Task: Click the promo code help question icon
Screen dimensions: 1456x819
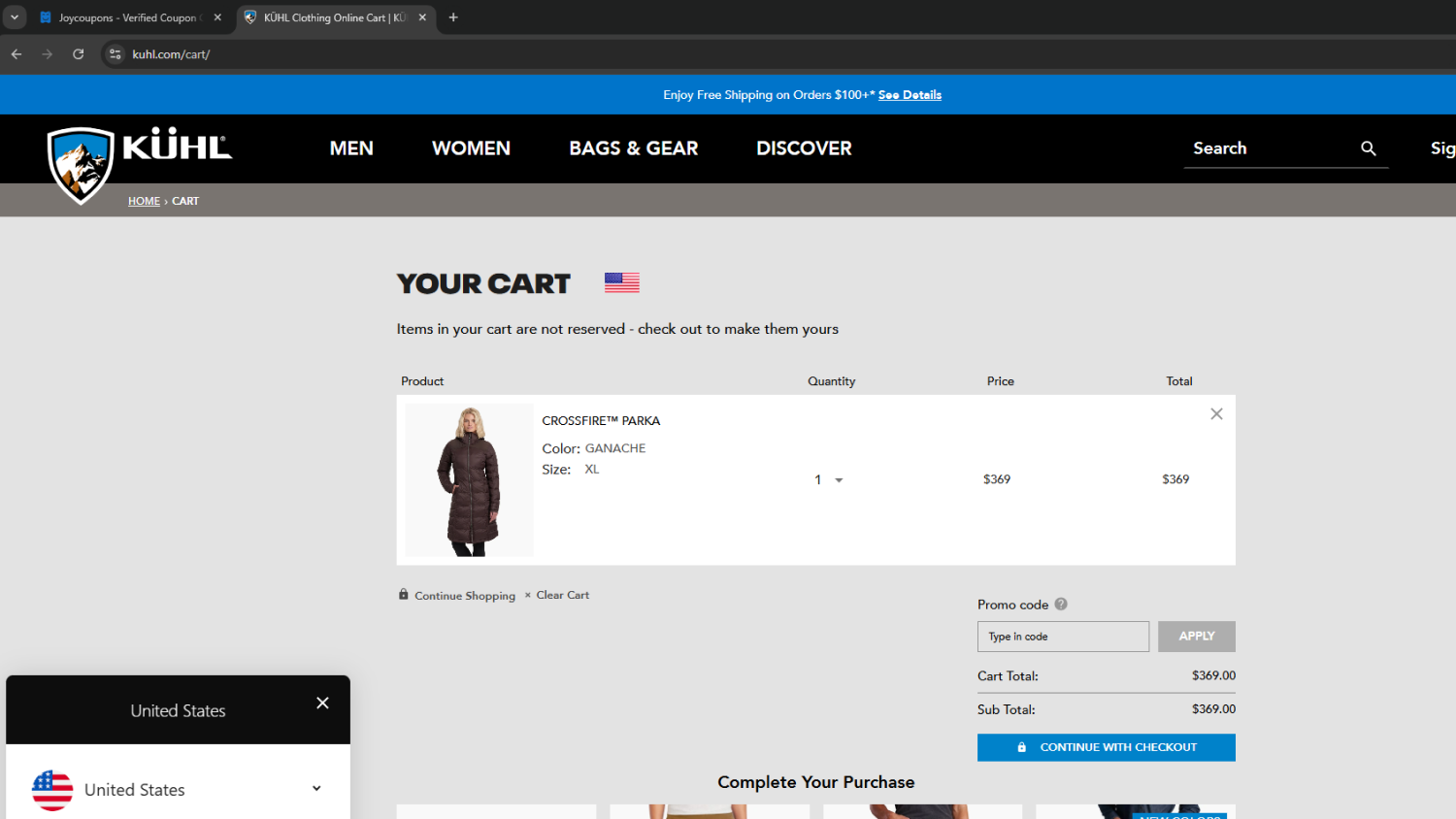Action: (1061, 604)
